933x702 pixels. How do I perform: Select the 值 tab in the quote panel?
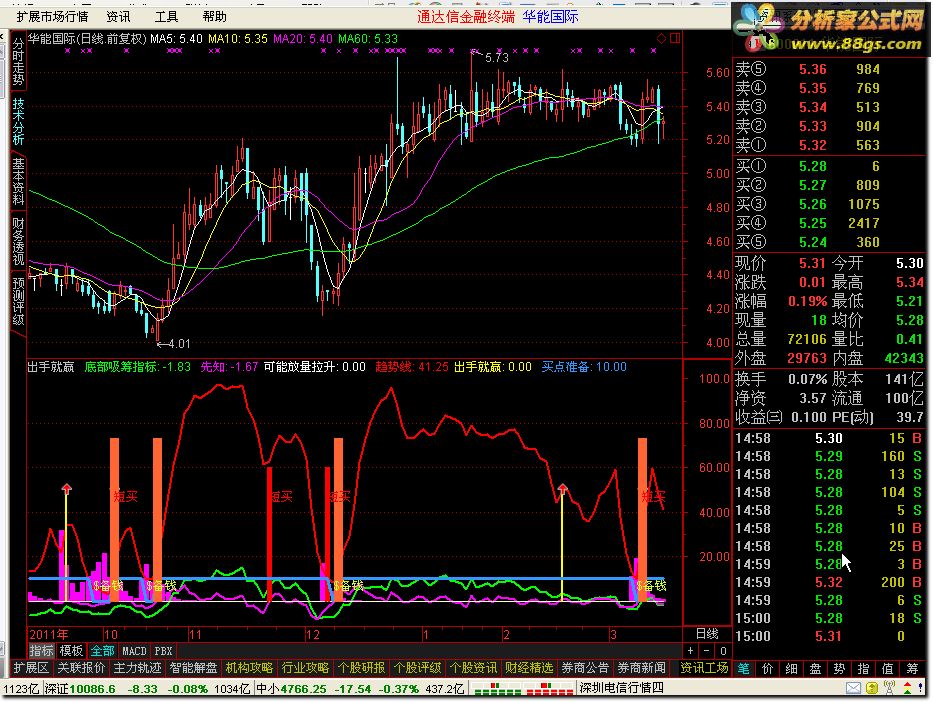[887, 669]
